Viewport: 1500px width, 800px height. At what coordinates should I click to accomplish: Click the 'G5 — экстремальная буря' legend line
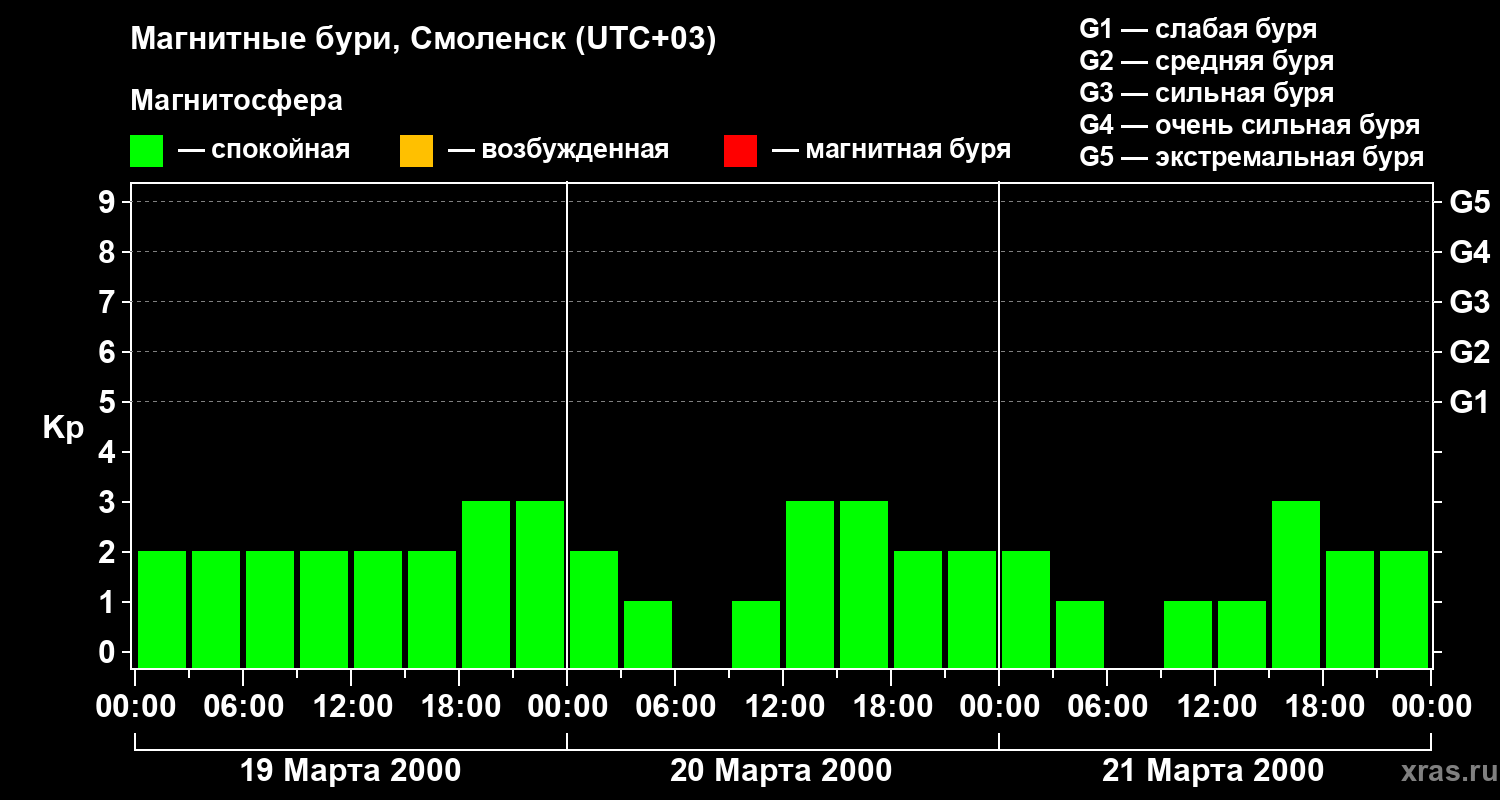click(1252, 157)
